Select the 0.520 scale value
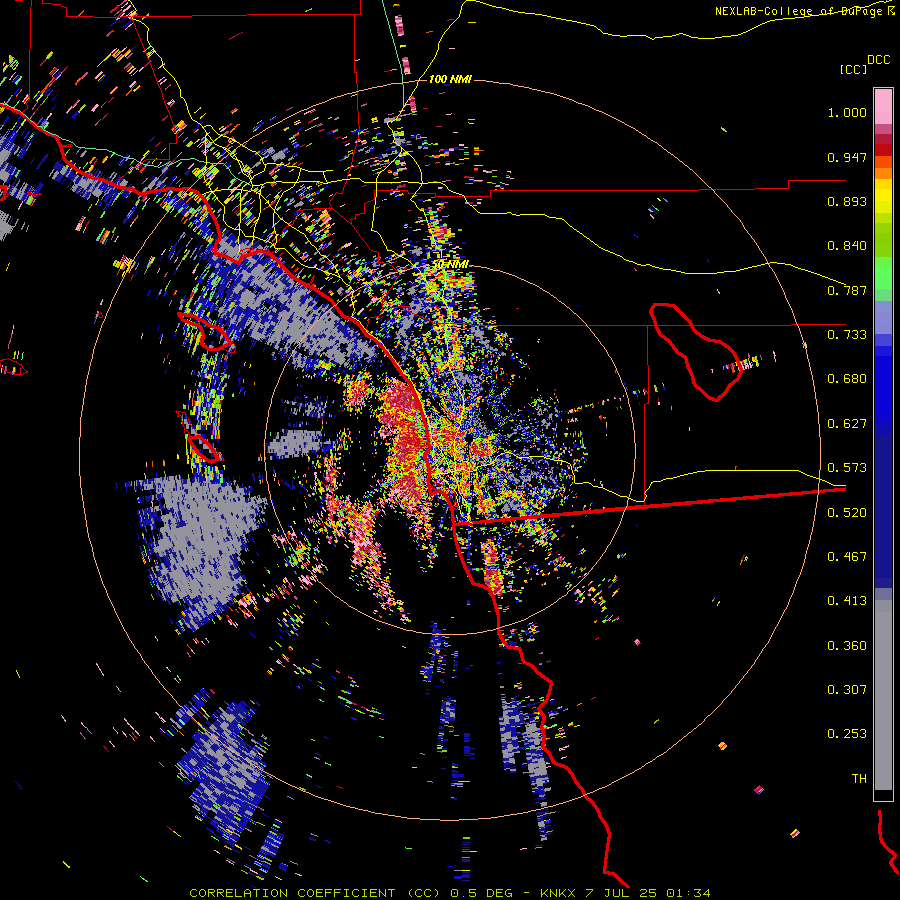This screenshot has height=900, width=900. tap(847, 513)
